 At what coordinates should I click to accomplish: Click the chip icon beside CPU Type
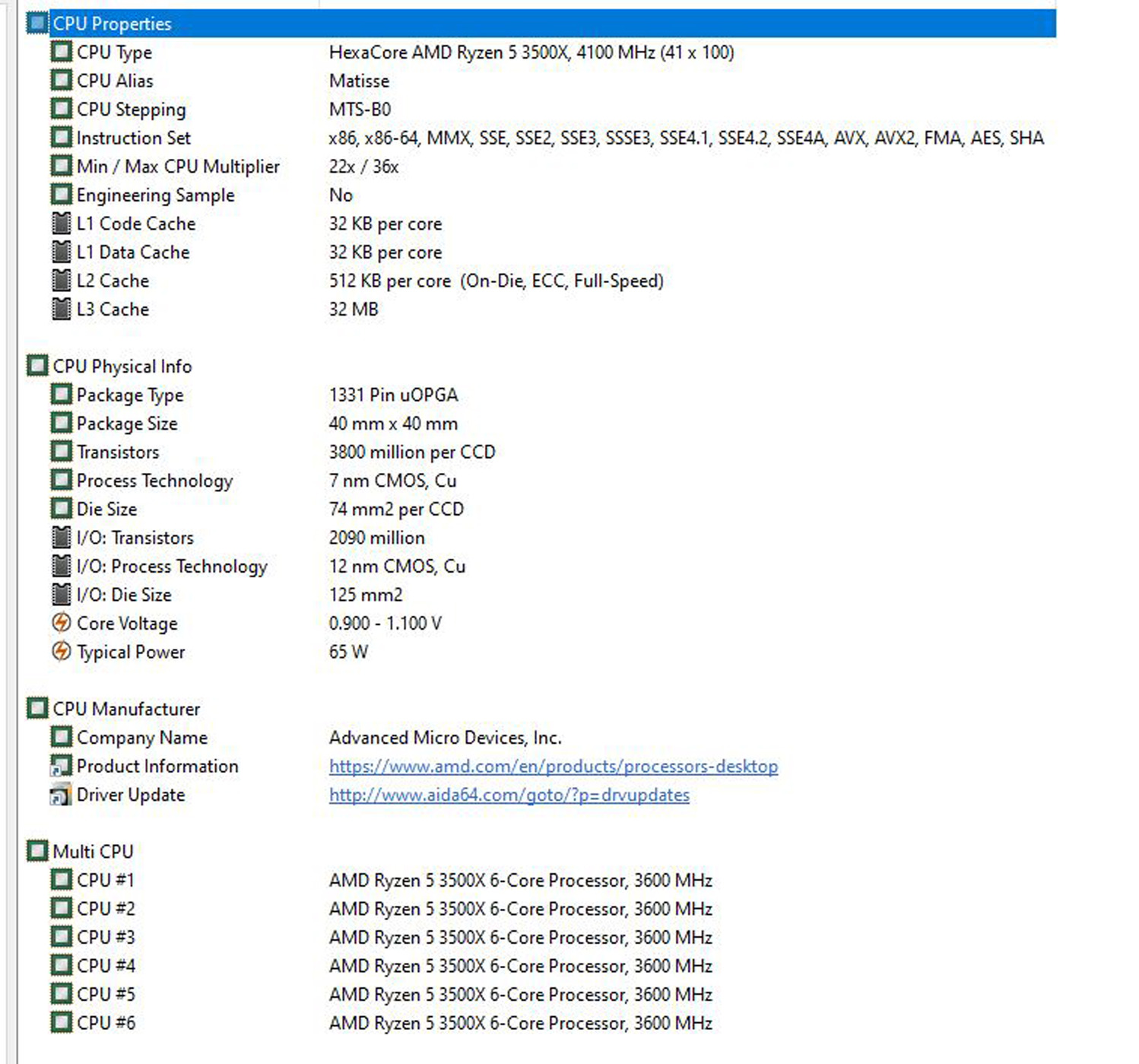(62, 52)
